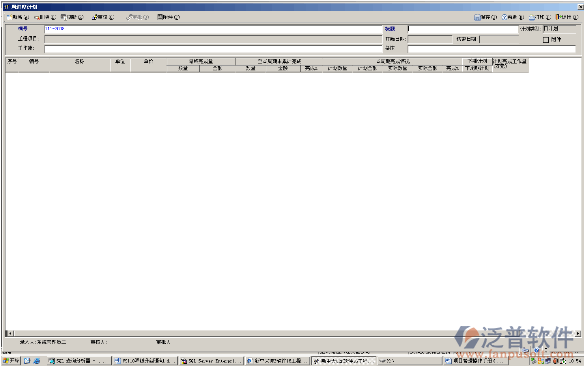Close the window with the title-bar X
The width and height of the screenshot is (584, 370).
pos(580,7)
